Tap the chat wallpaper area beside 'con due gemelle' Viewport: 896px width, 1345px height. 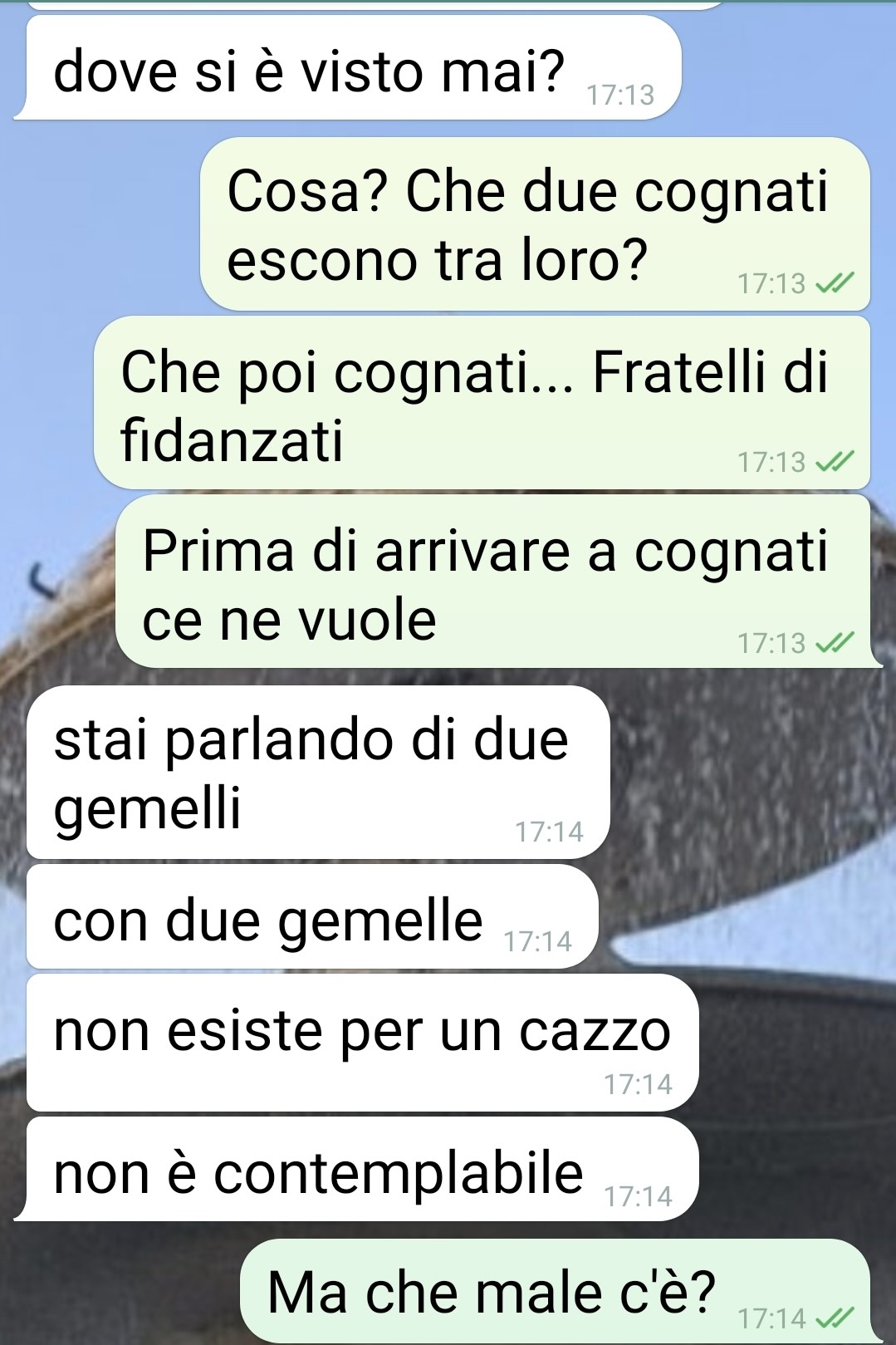pos(747,916)
